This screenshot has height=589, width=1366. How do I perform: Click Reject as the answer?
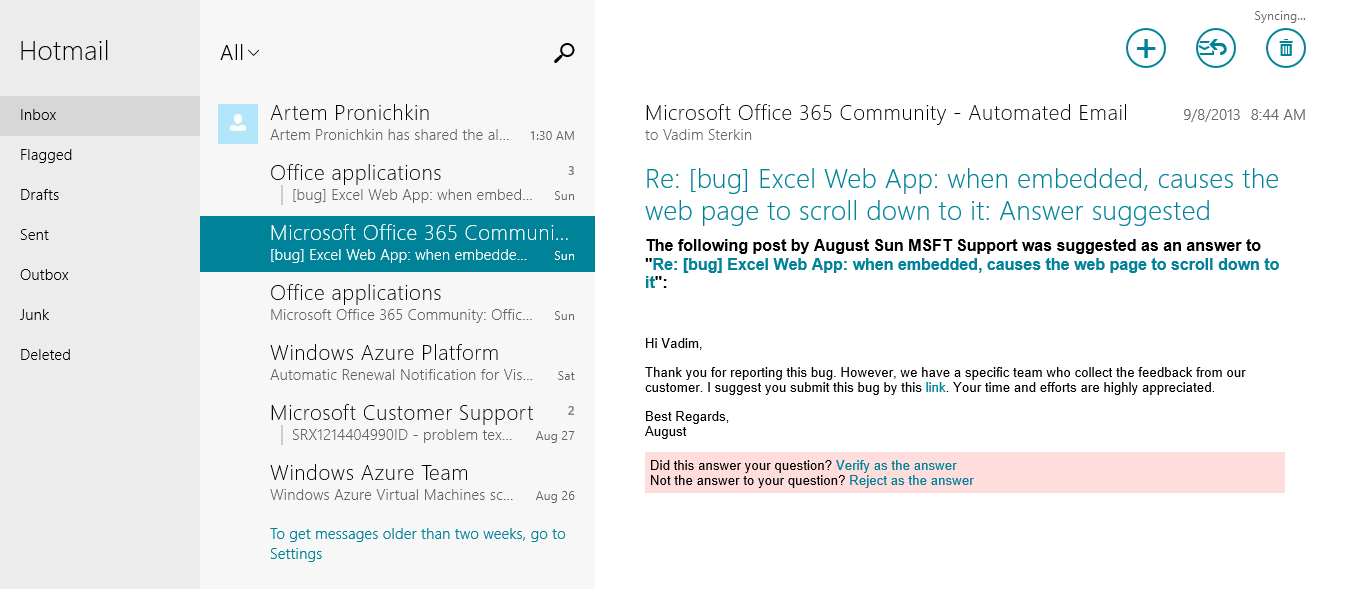[911, 481]
